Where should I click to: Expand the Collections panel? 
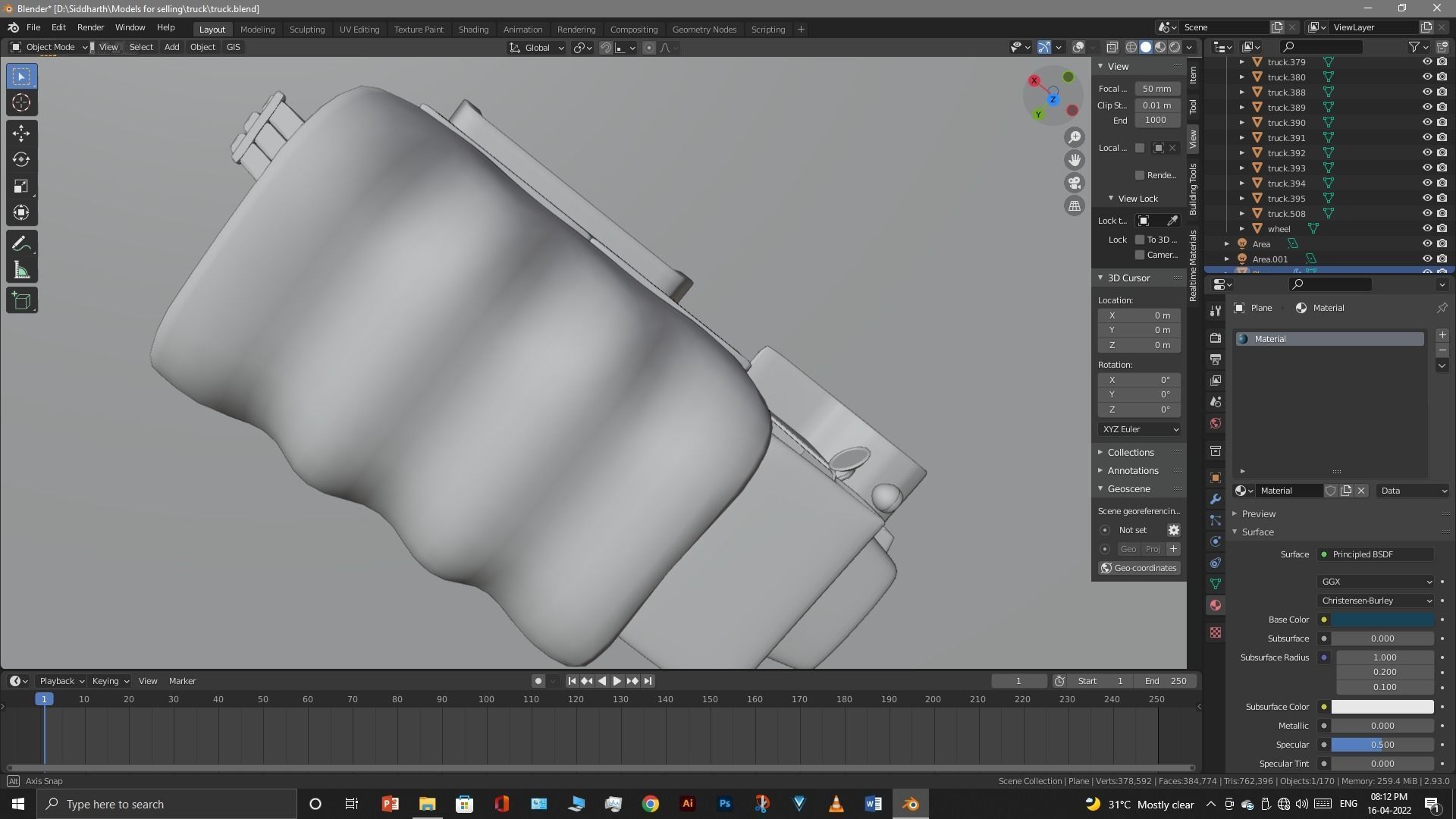tap(1130, 453)
